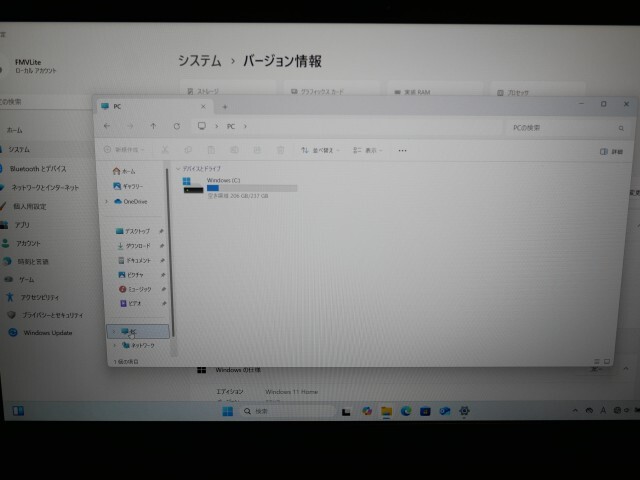Click the Windows (C:) storage usage bar
Viewport: 640px width, 480px height.
click(x=252, y=188)
